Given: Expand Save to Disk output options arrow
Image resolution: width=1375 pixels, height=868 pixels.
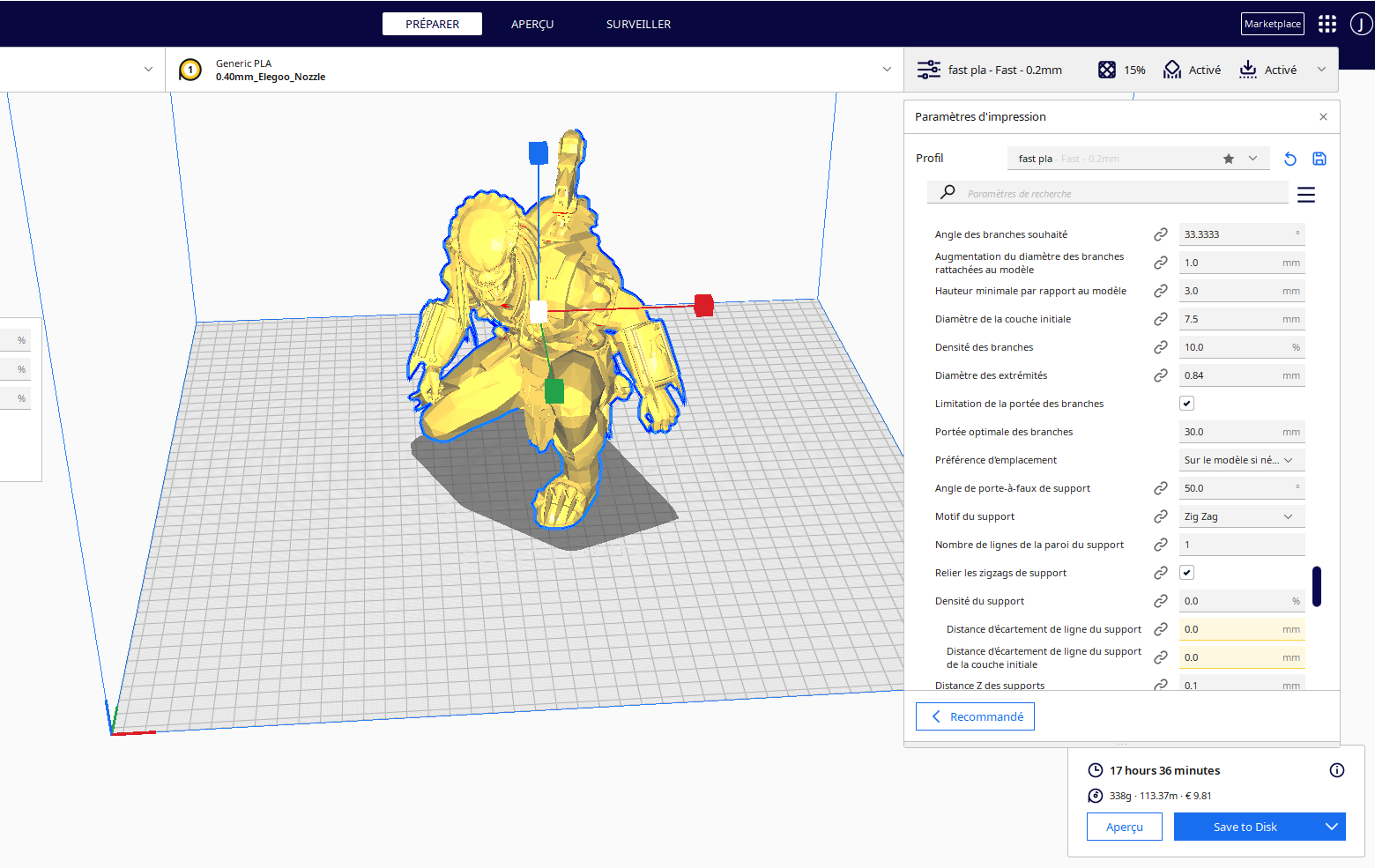Looking at the screenshot, I should tap(1332, 827).
